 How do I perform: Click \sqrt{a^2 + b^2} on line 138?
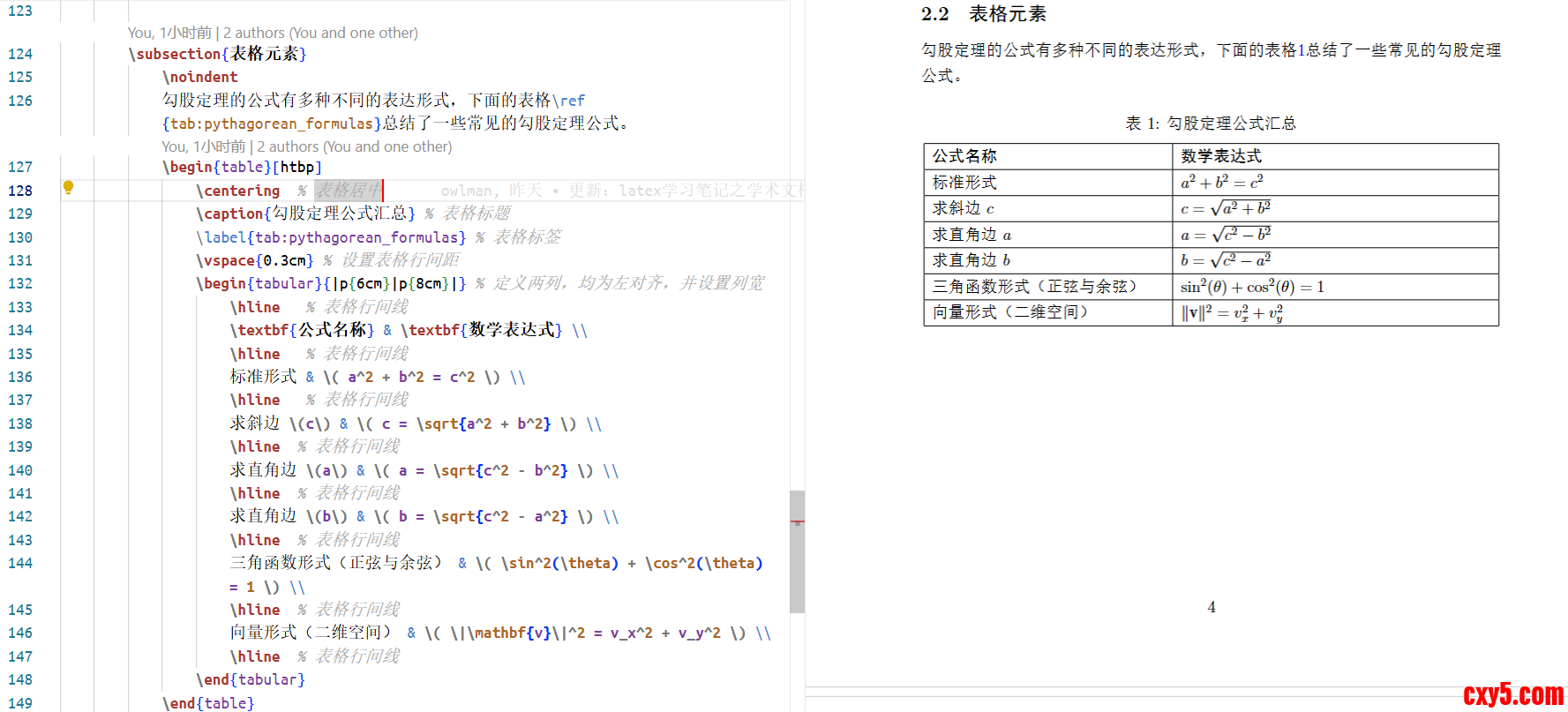(484, 423)
